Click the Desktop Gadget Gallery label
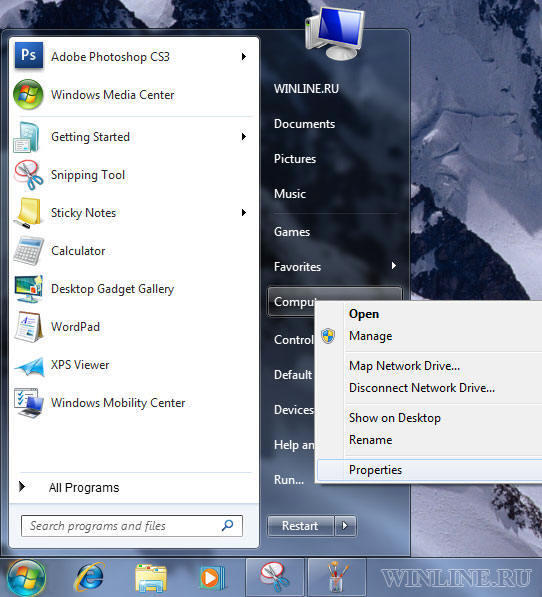The width and height of the screenshot is (542, 597). (113, 289)
